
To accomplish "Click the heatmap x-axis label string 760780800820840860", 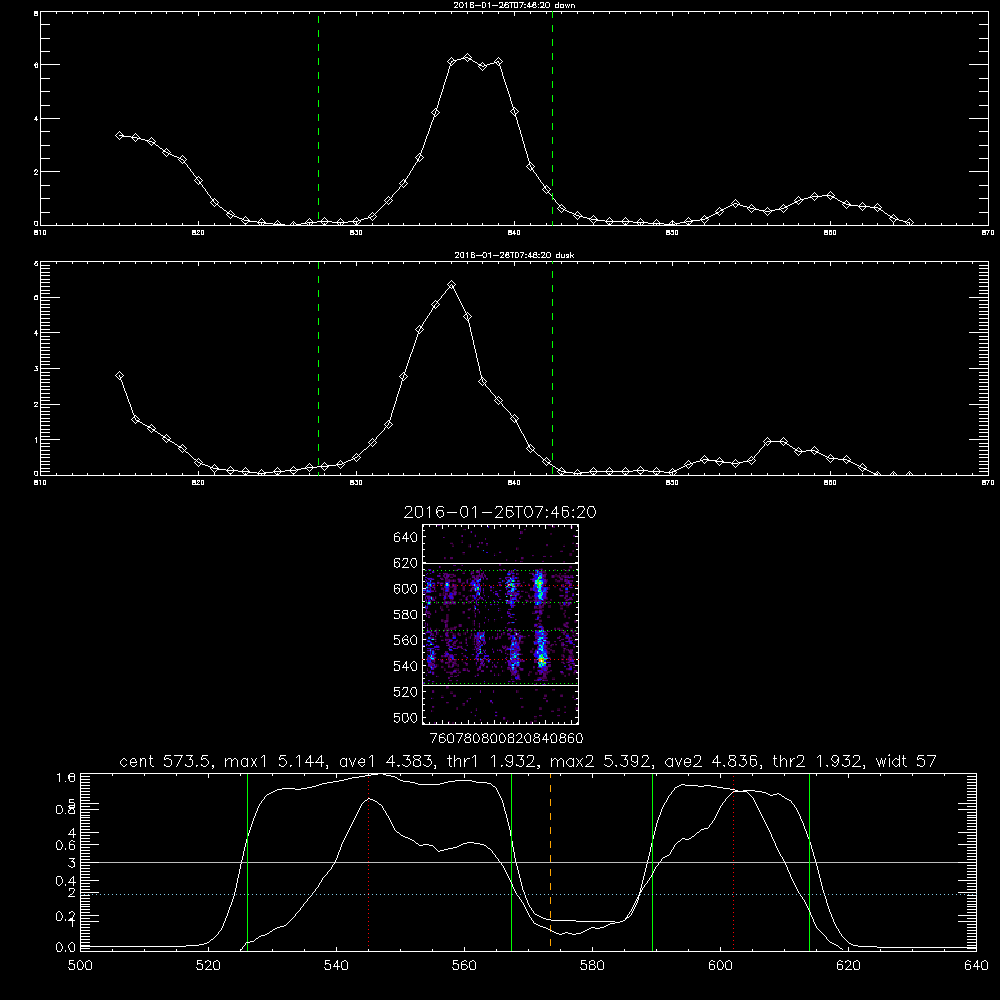I will [x=506, y=739].
